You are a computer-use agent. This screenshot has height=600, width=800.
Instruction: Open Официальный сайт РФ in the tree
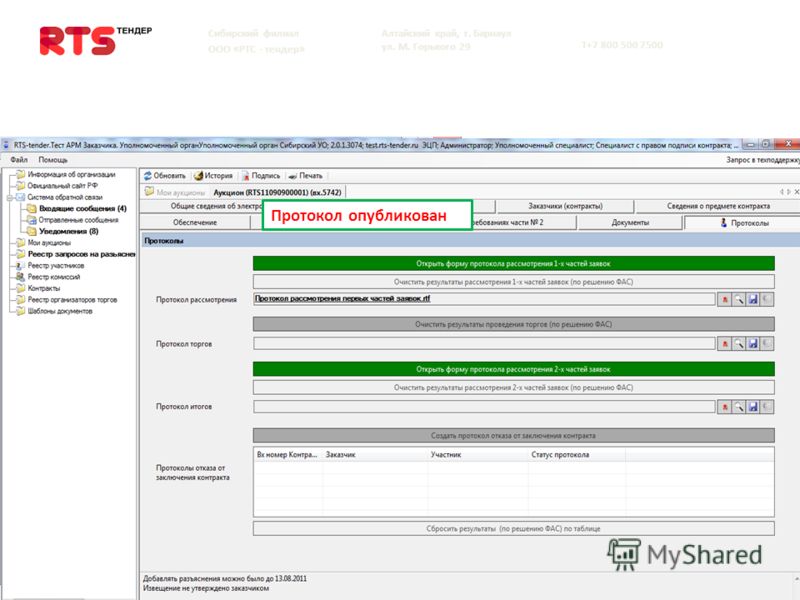pos(62,186)
